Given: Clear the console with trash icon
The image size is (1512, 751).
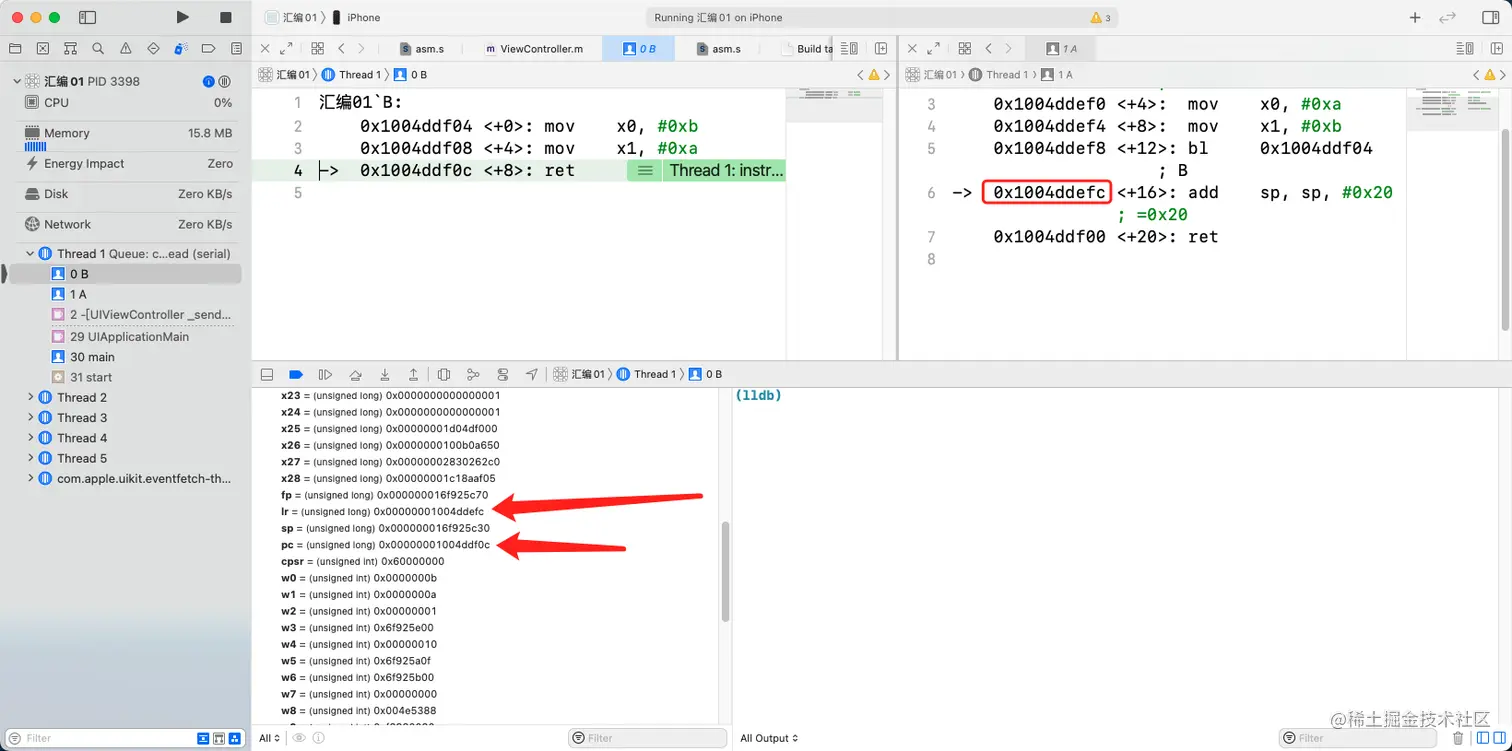Looking at the screenshot, I should pos(1457,738).
